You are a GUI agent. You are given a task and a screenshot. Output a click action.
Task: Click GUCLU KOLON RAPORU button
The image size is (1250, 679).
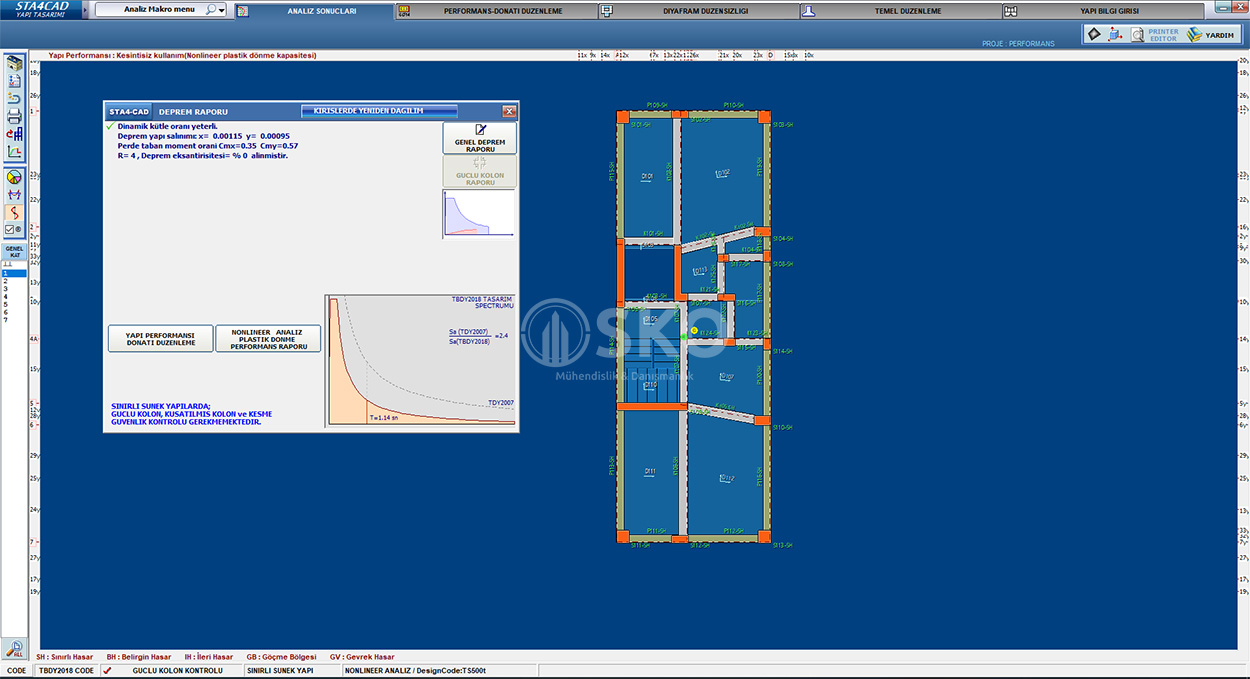coord(480,173)
